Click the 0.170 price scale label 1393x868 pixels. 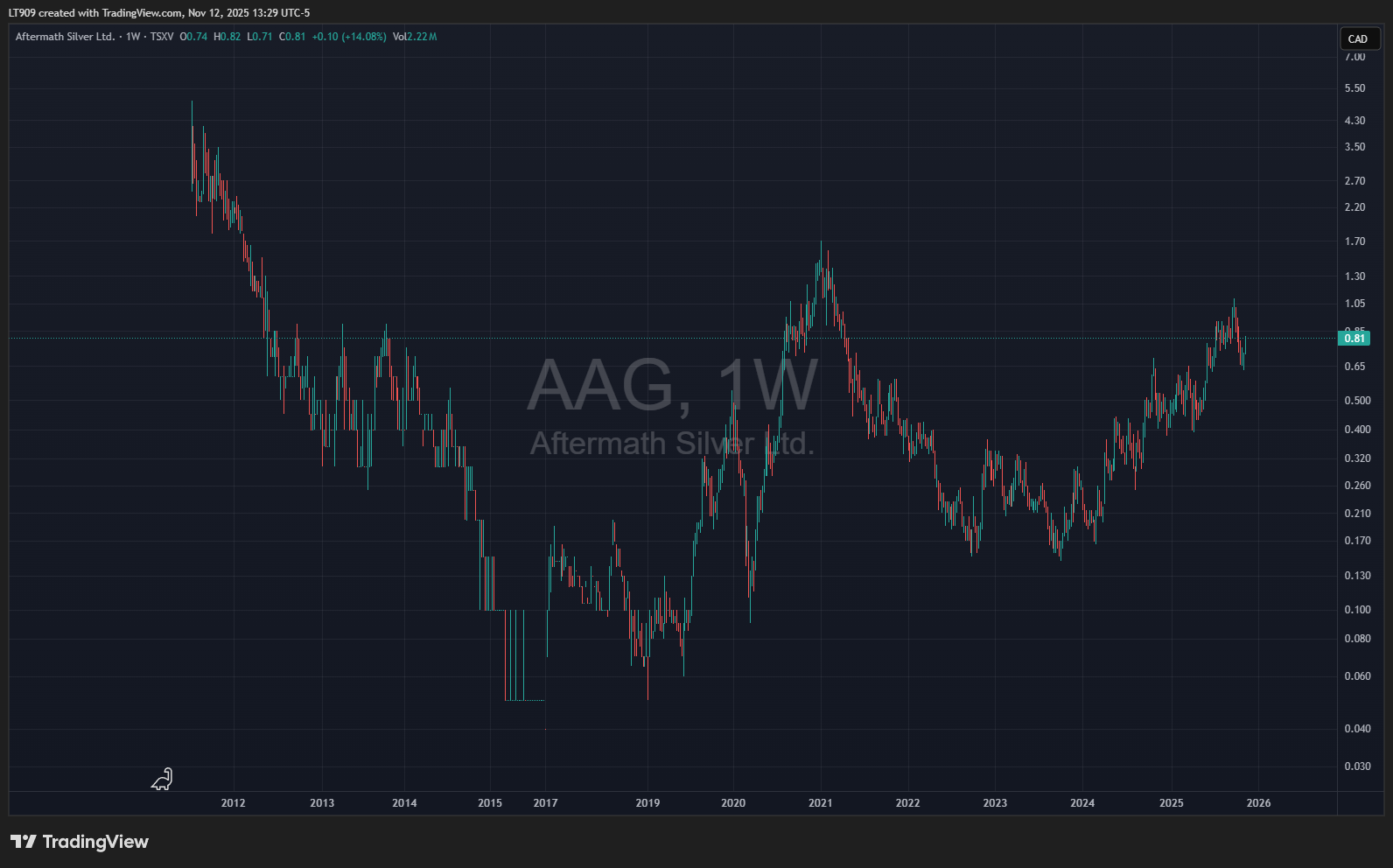(1357, 541)
